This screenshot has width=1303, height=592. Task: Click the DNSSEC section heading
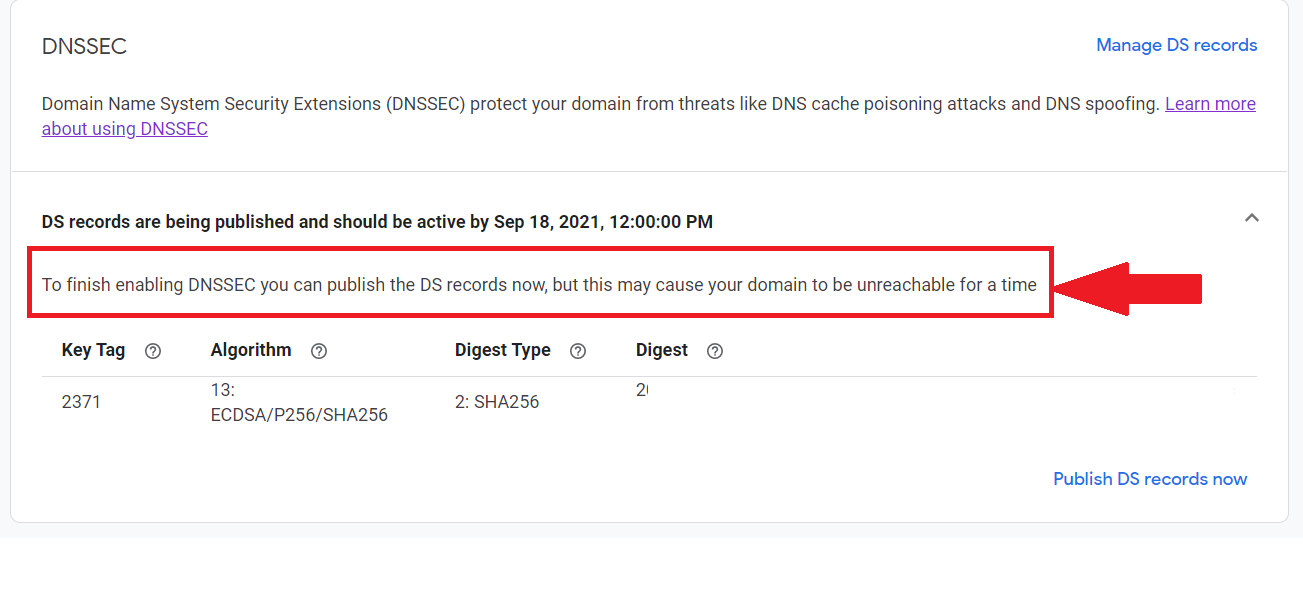click(84, 46)
